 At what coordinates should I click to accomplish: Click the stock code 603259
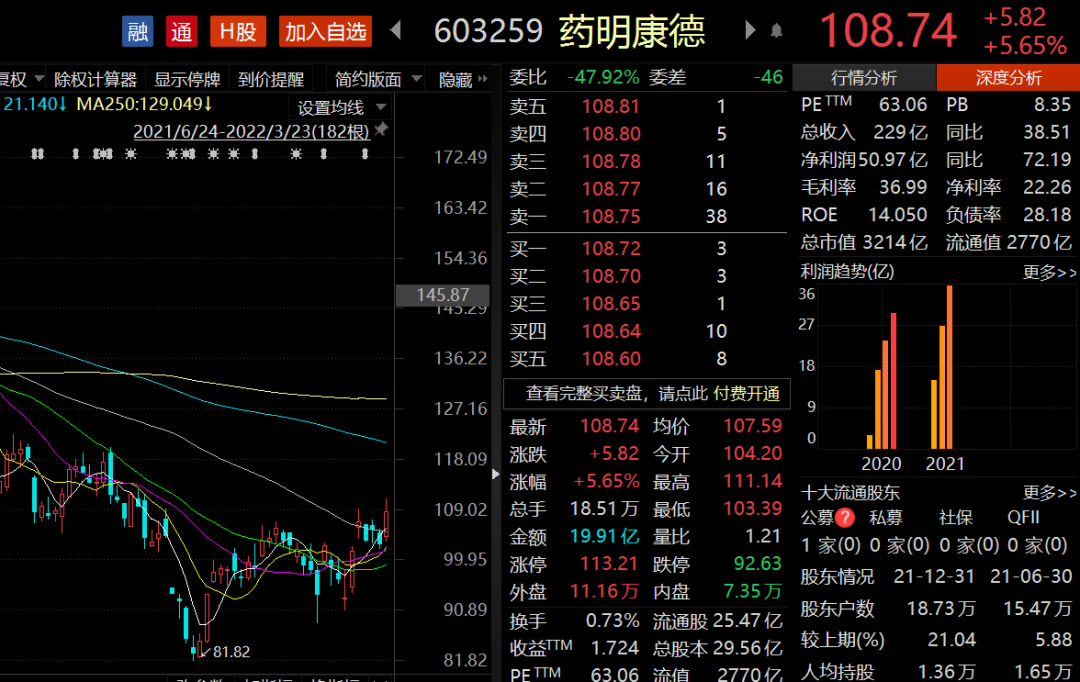[x=488, y=31]
